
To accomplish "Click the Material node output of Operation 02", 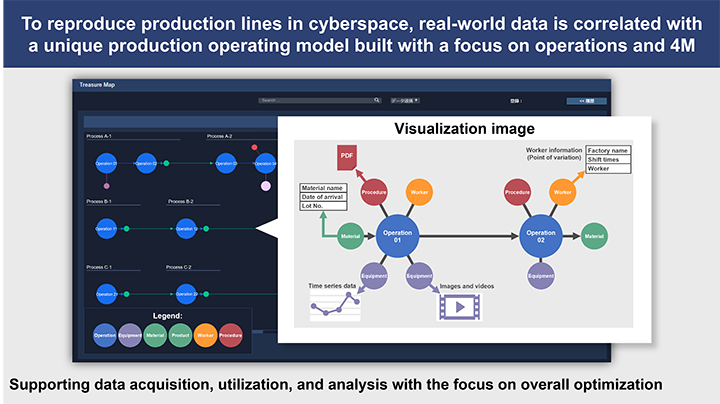I will pyautogui.click(x=594, y=236).
